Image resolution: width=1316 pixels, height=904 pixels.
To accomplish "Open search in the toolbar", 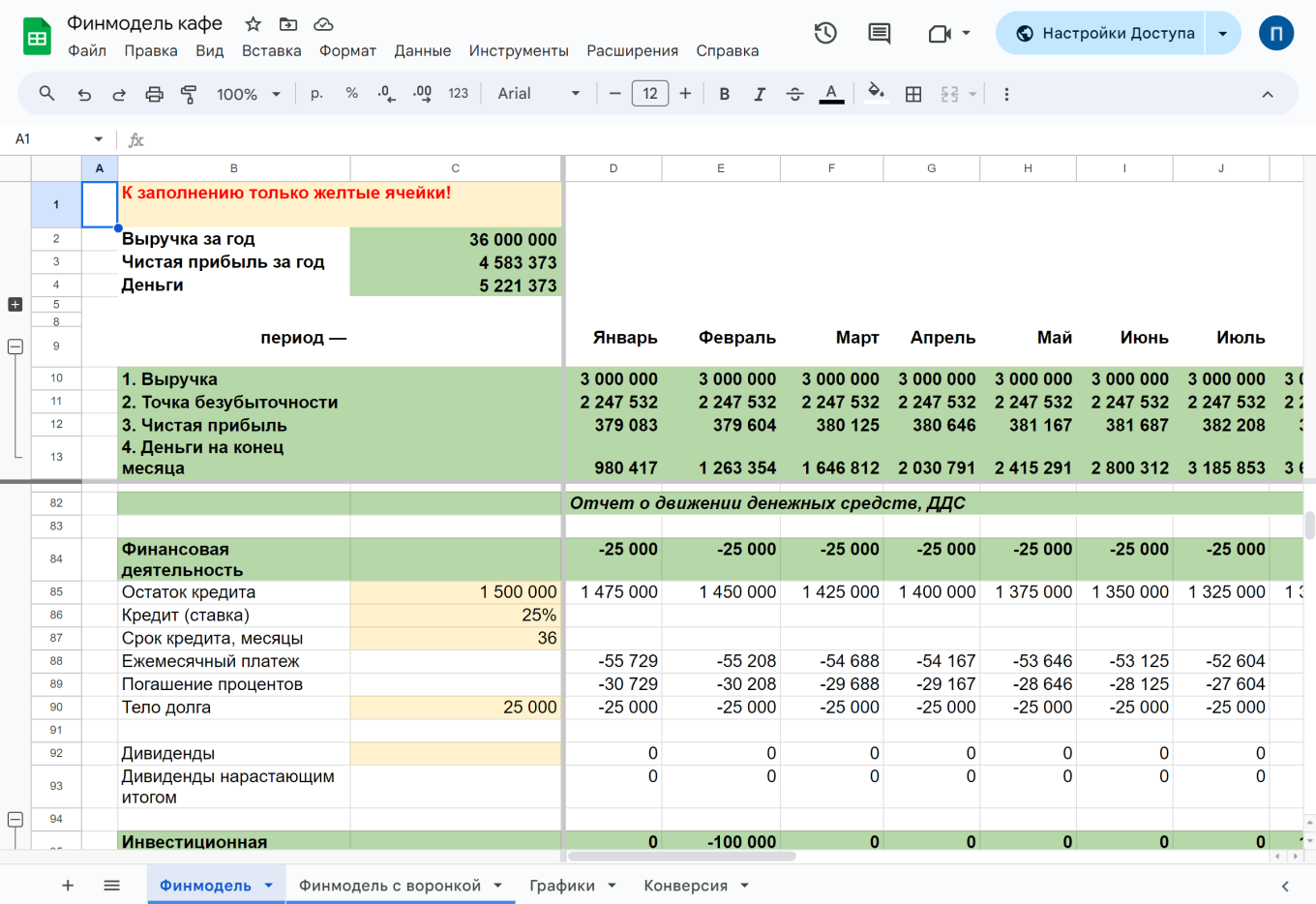I will click(46, 94).
